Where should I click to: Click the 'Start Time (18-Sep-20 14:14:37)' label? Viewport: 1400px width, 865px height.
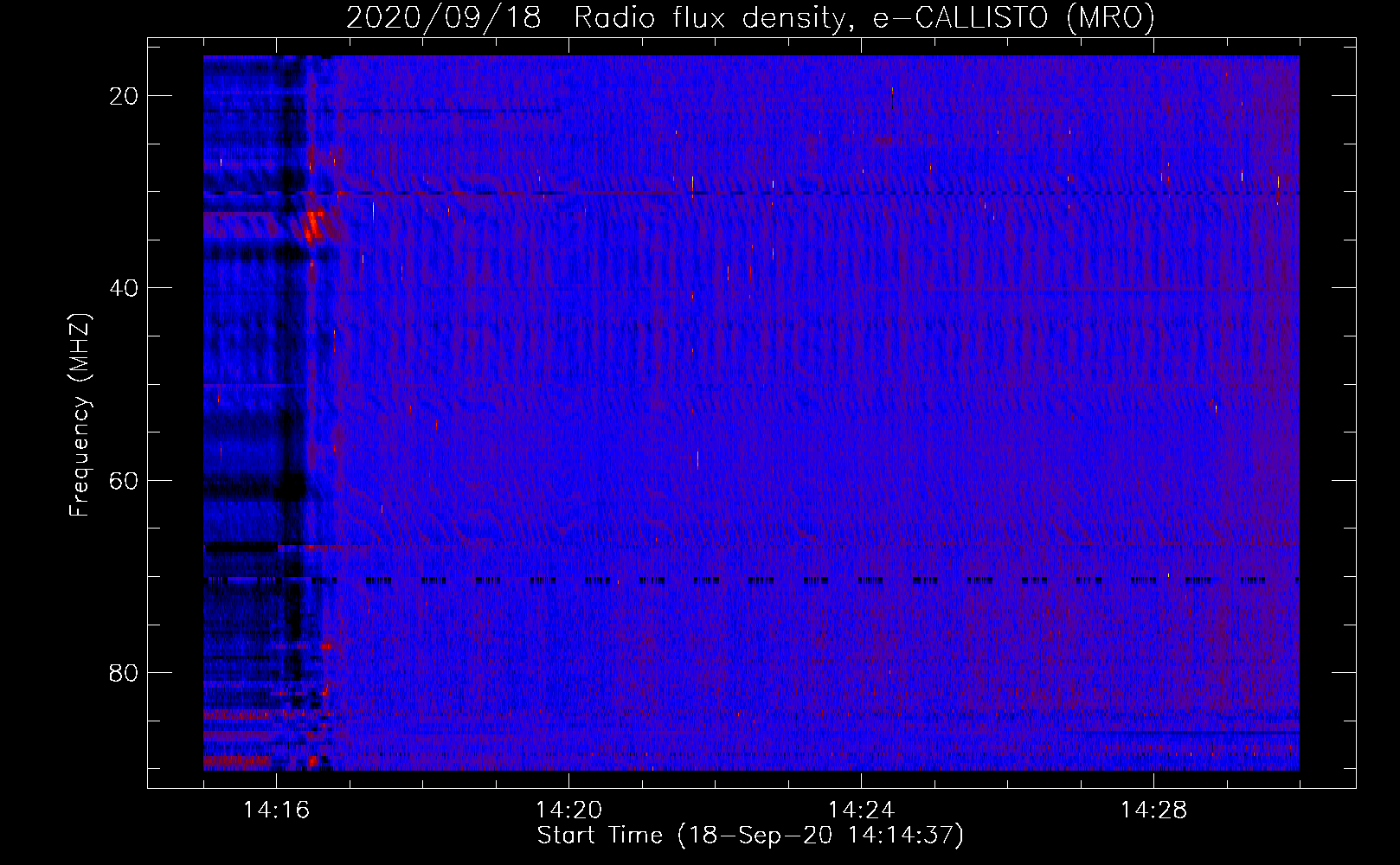[750, 836]
